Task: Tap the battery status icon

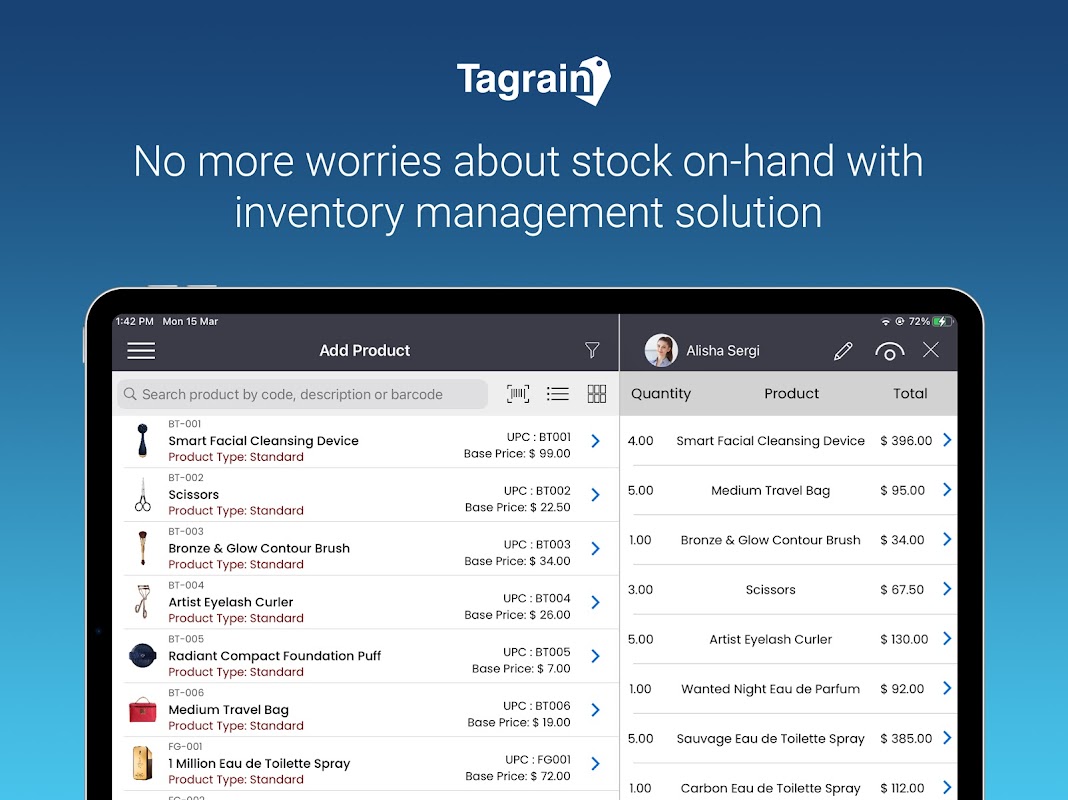Action: coord(943,321)
